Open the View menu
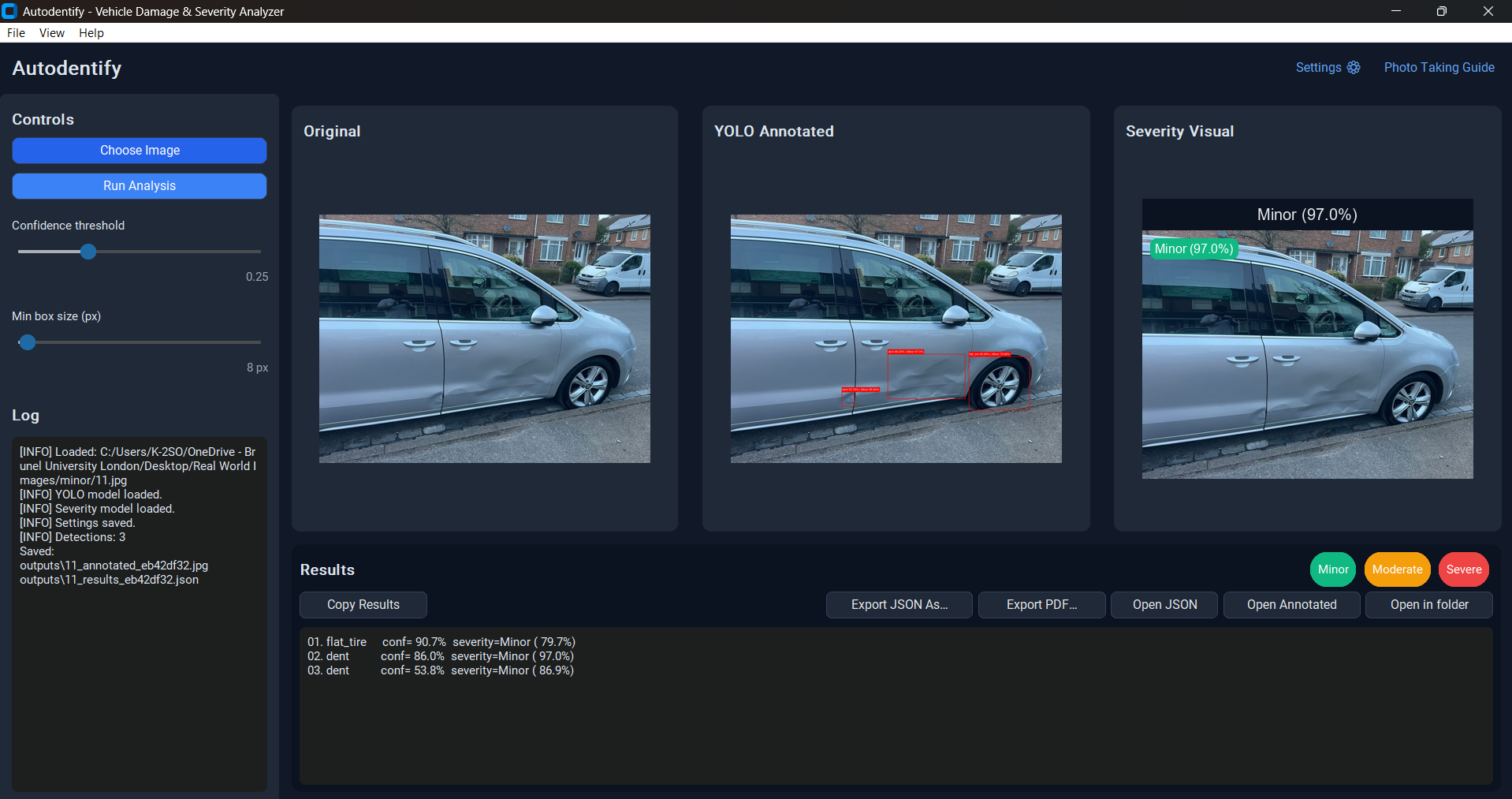Image resolution: width=1512 pixels, height=799 pixels. pyautogui.click(x=52, y=33)
